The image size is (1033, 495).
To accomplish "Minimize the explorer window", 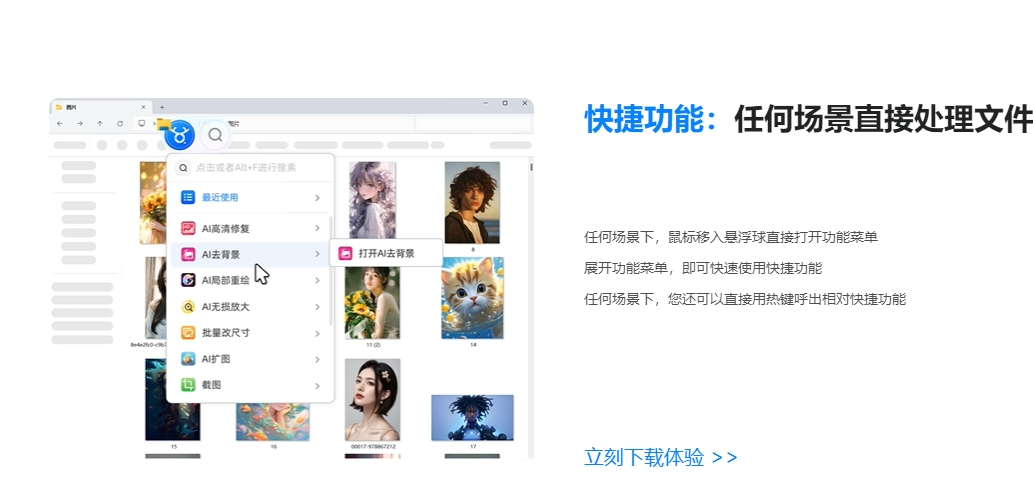I will [x=486, y=103].
